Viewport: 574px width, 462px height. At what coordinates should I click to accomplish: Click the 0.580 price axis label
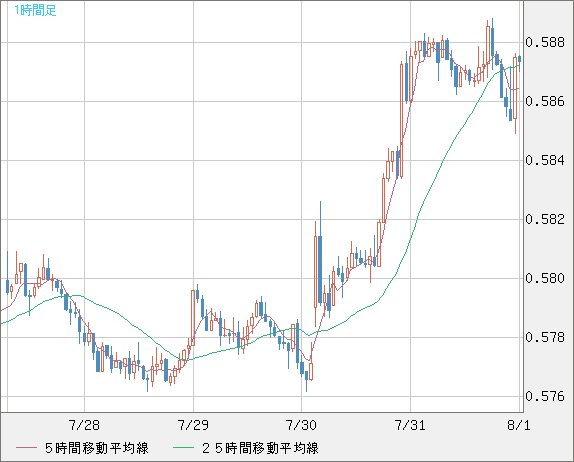coord(545,278)
